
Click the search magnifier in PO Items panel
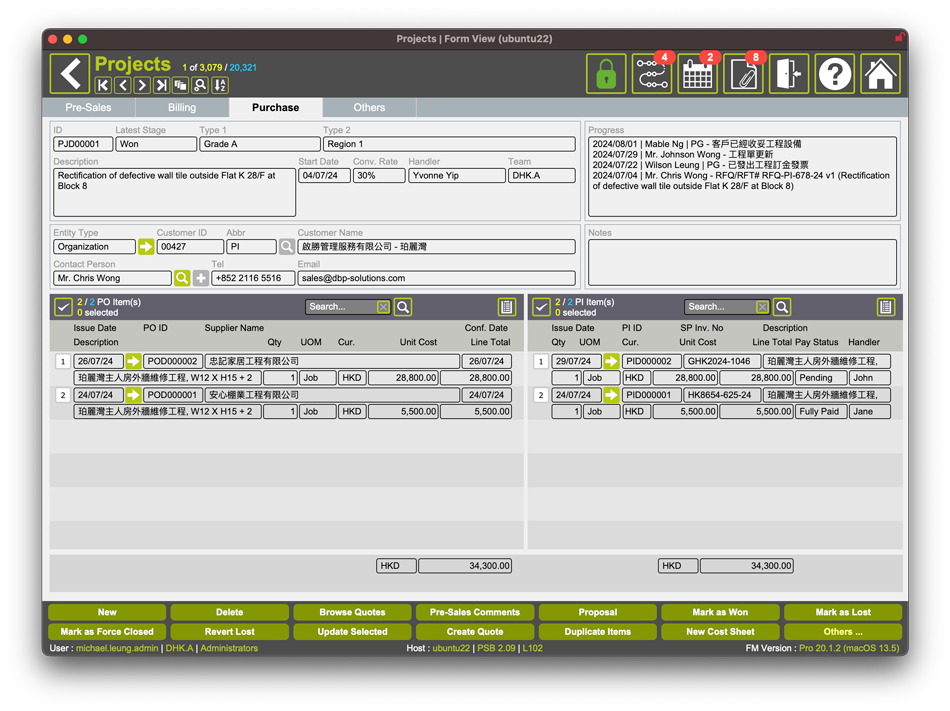403,307
